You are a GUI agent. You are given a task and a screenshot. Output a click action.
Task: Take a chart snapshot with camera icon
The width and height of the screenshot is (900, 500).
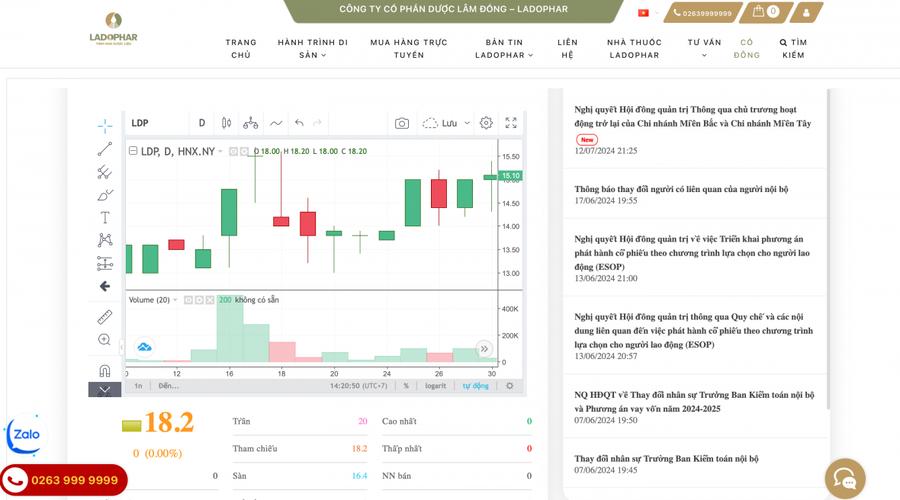coord(402,123)
